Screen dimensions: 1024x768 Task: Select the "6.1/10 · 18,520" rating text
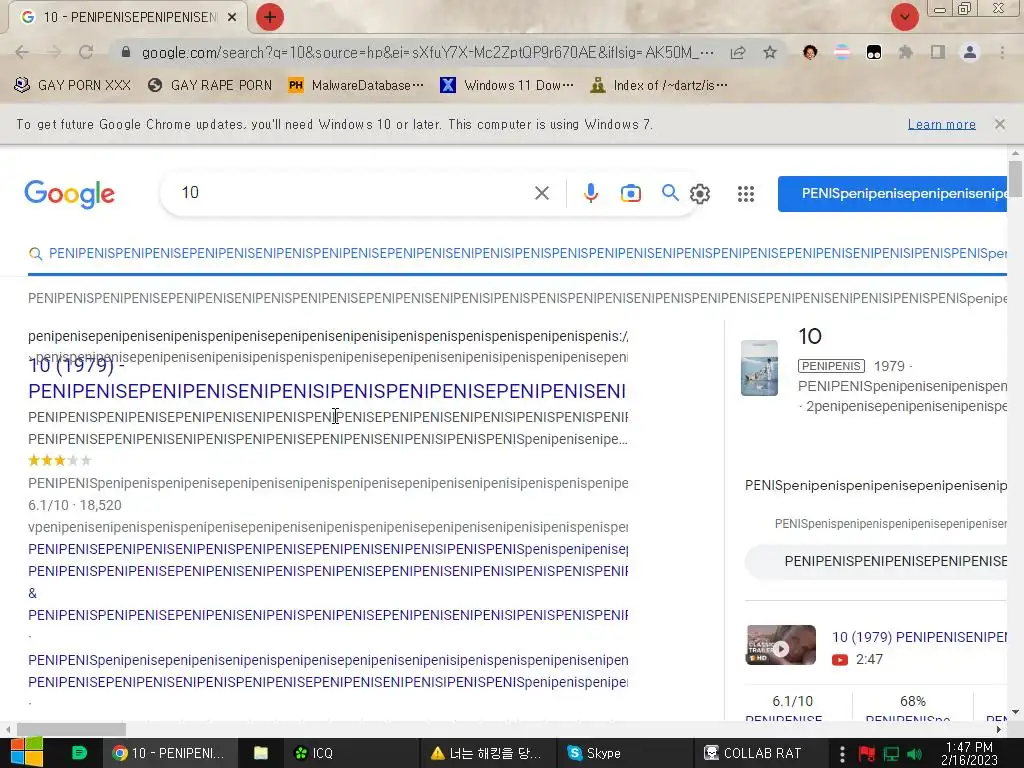click(x=74, y=505)
